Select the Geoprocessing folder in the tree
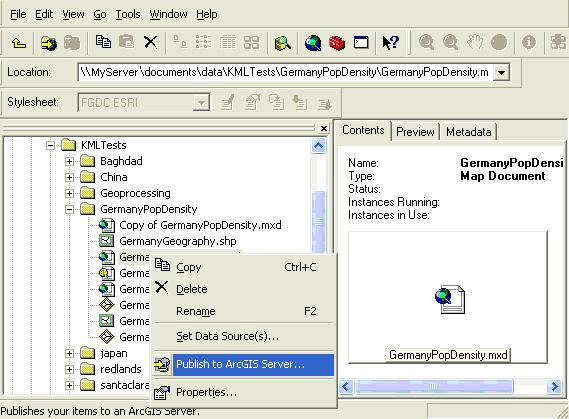This screenshot has height=419, width=569. [x=135, y=193]
